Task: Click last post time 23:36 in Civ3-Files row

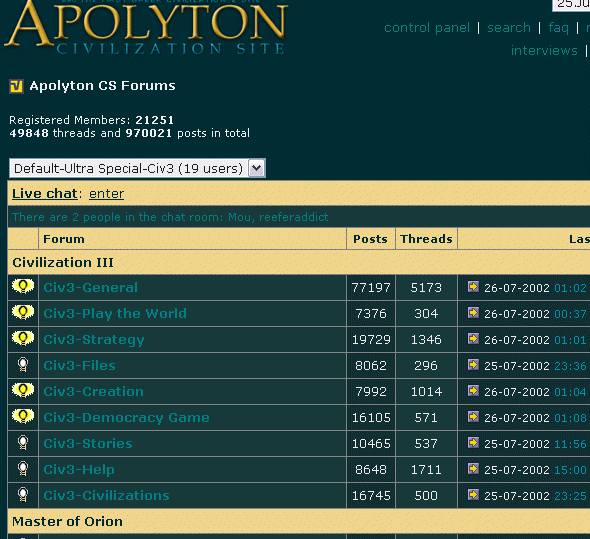Action: 570,366
